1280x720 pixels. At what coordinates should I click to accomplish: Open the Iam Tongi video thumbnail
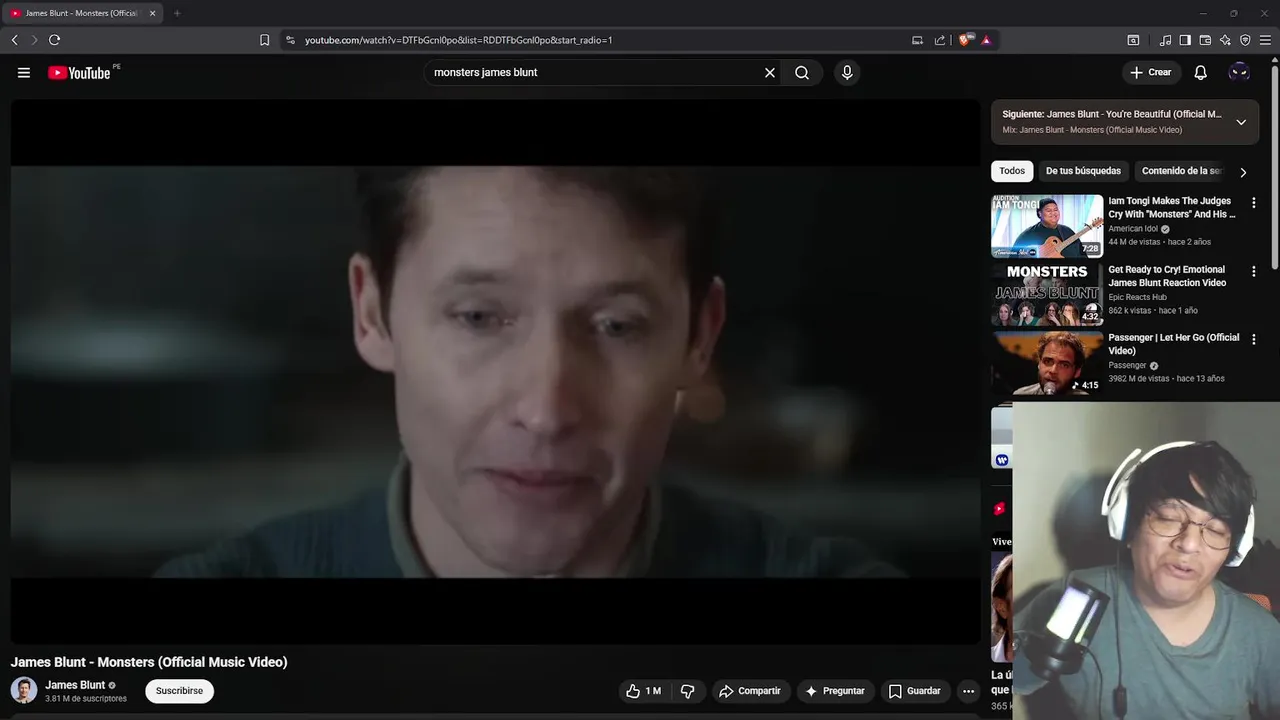click(1047, 226)
